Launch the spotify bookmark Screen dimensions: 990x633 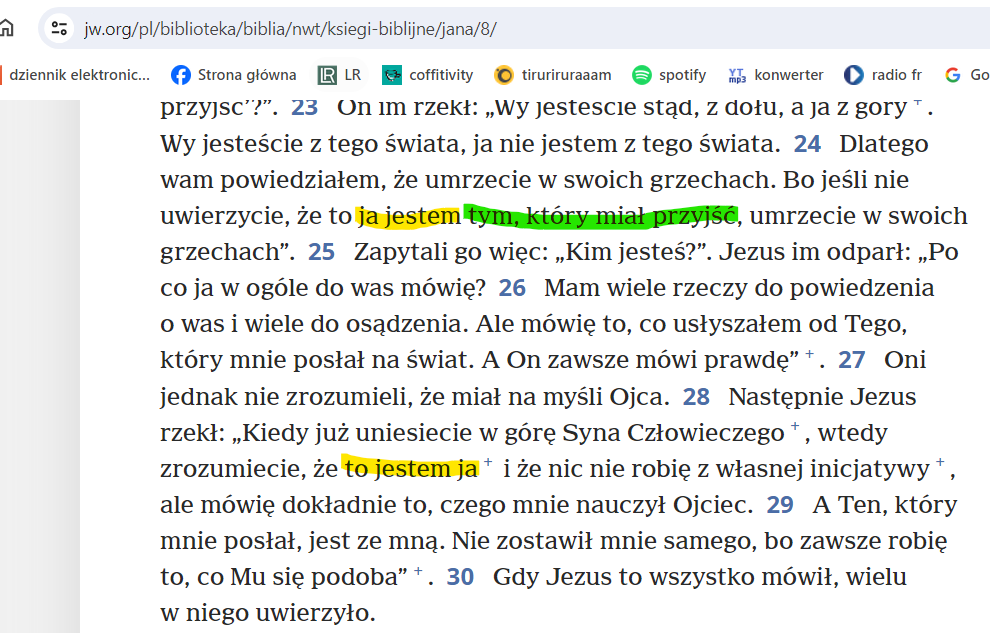point(669,75)
